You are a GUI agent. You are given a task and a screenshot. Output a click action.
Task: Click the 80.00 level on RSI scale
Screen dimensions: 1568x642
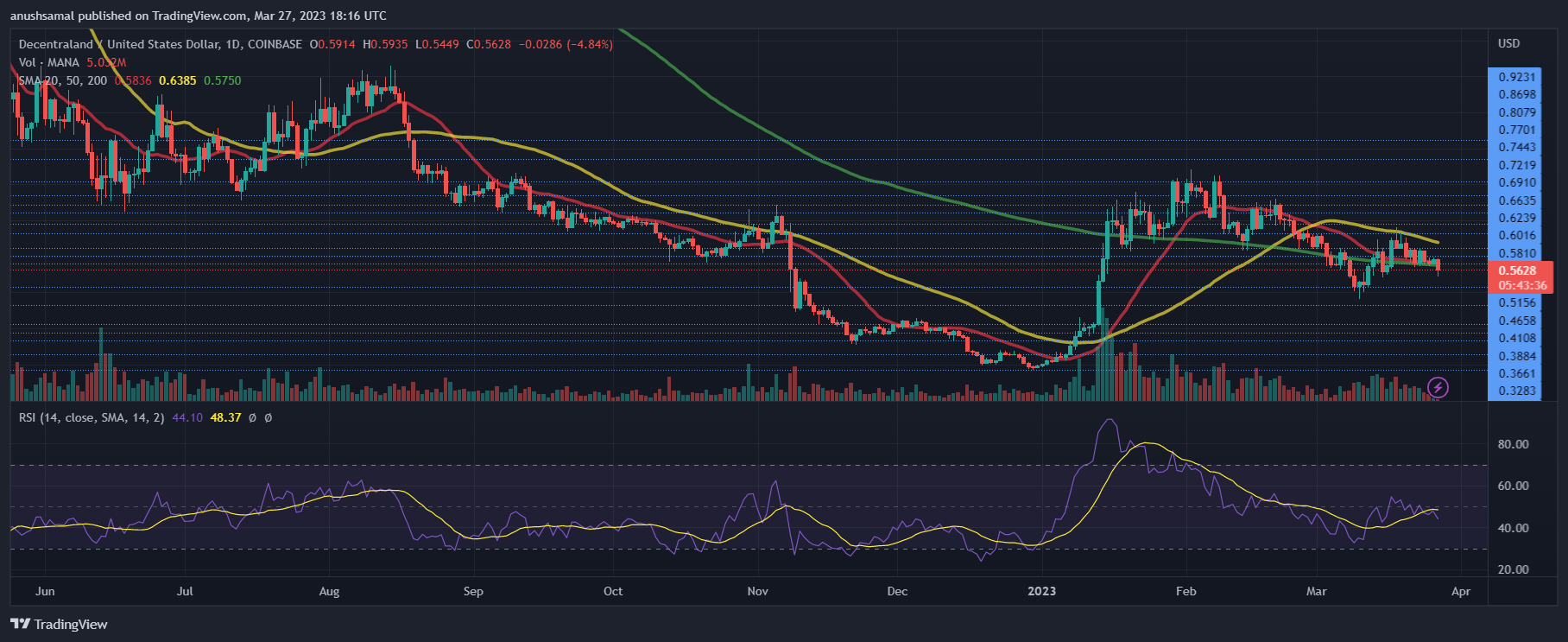(1513, 444)
